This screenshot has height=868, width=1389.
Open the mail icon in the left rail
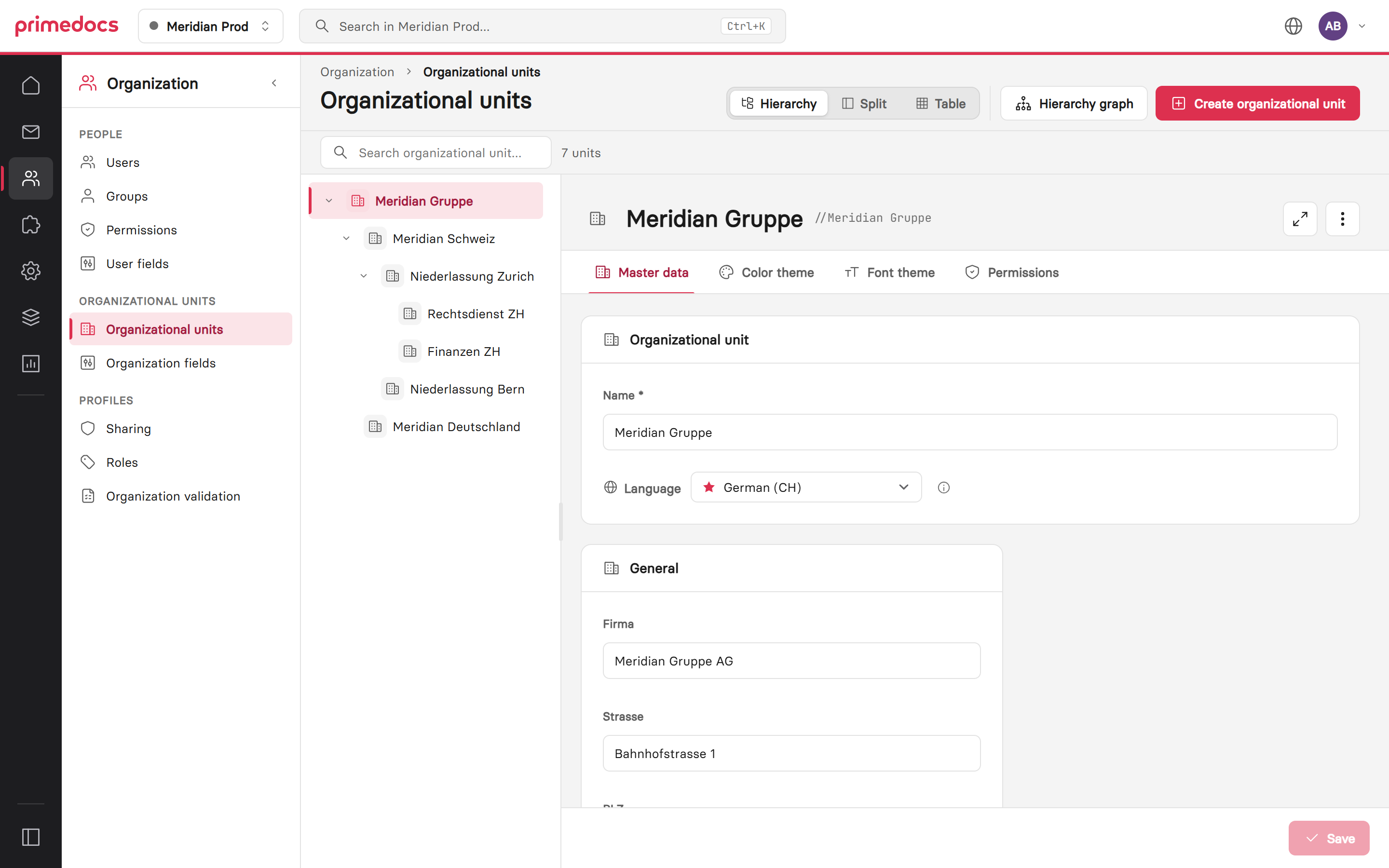point(30,132)
